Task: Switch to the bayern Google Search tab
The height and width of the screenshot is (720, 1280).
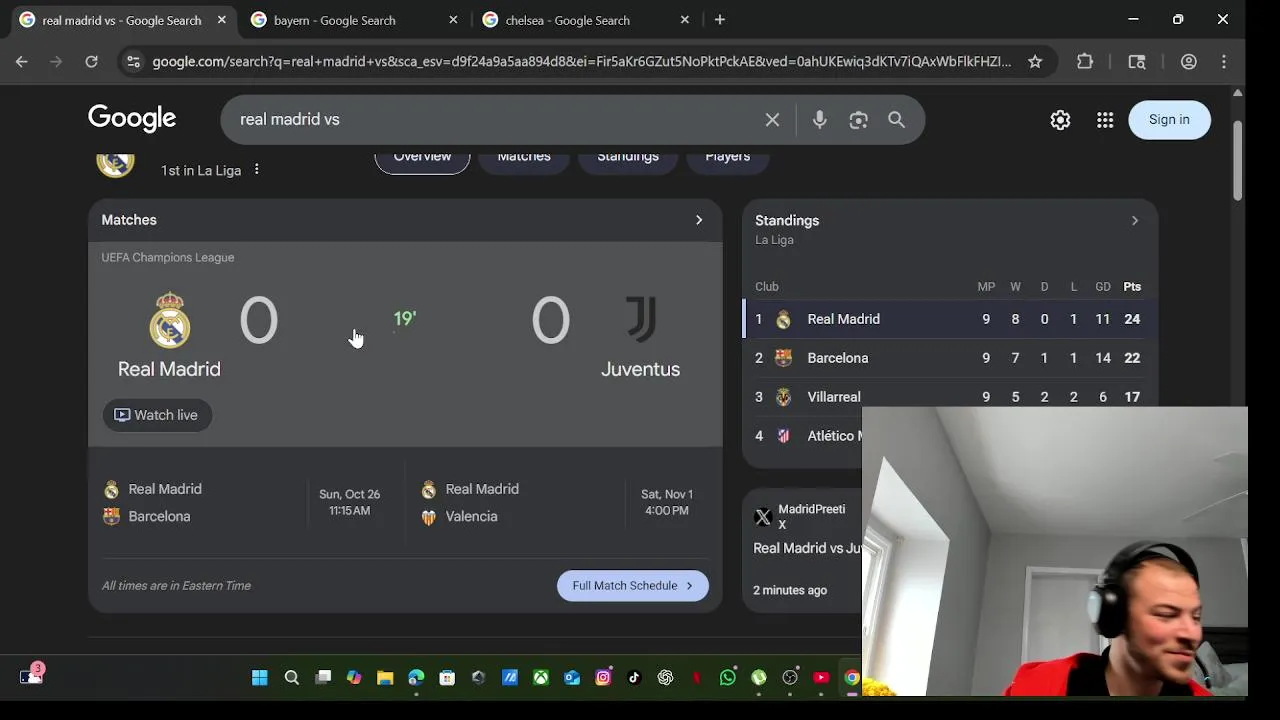Action: point(355,20)
